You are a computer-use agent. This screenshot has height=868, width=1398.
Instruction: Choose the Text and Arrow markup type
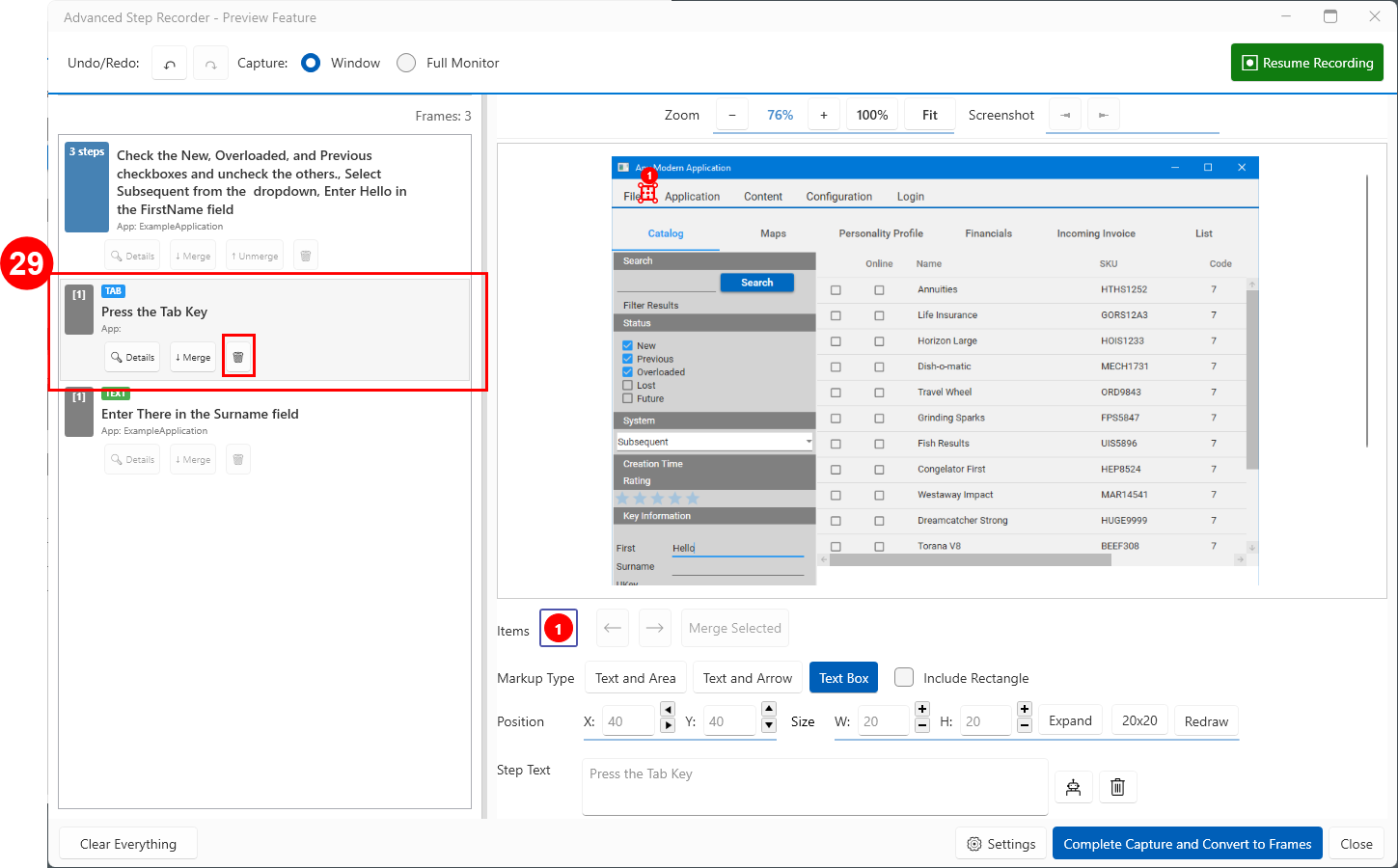click(x=747, y=678)
